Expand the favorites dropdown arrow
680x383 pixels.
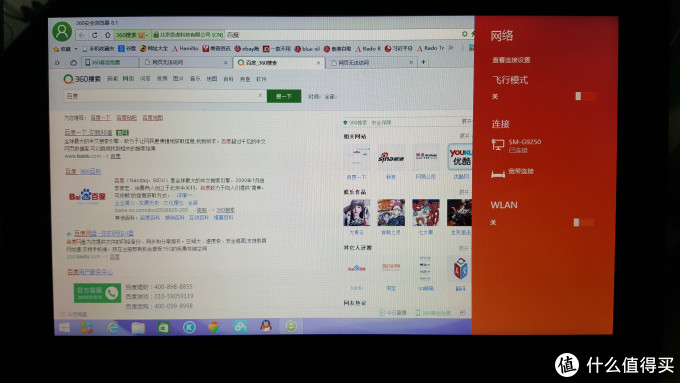(76, 49)
